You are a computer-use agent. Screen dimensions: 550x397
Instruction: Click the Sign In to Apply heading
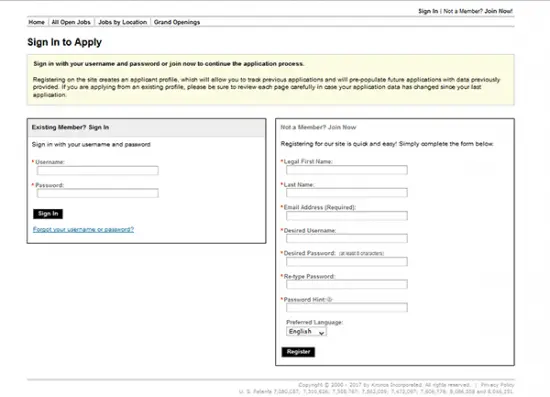(x=65, y=42)
